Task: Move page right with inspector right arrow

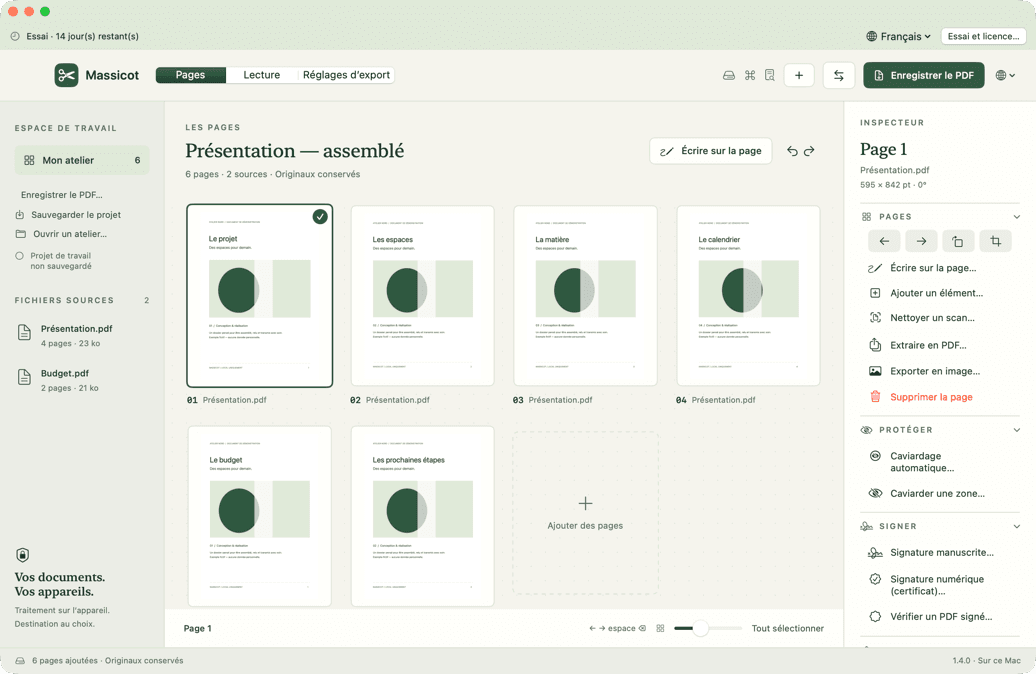Action: [x=921, y=241]
